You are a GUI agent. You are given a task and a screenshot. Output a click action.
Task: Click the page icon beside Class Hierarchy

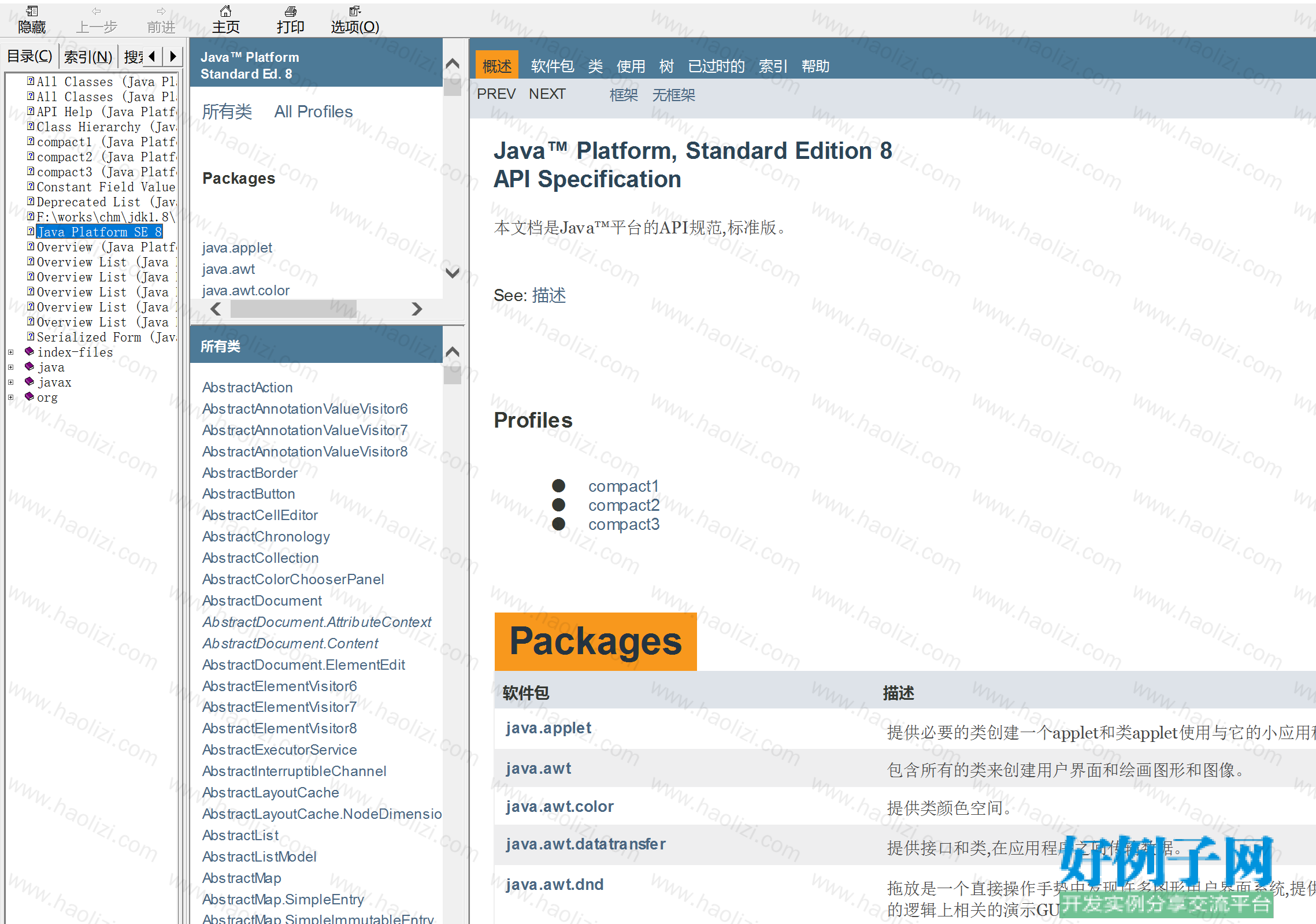tap(31, 126)
